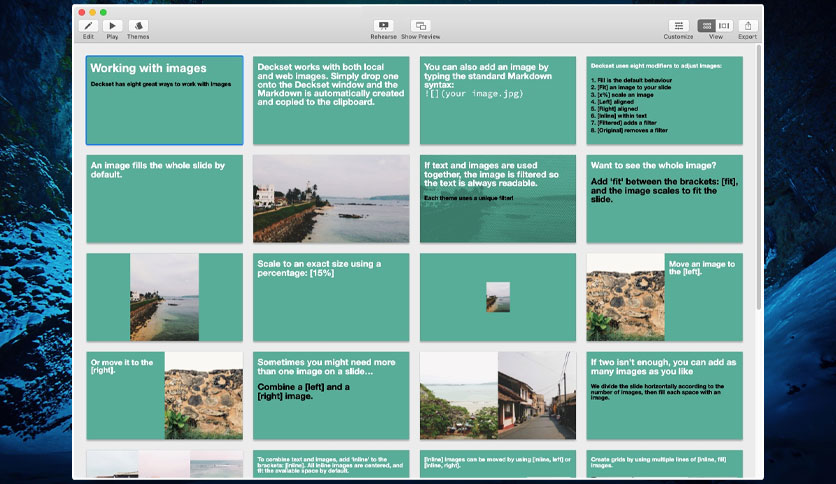Select the full coastal photo slide
Viewport: 836px width, 484px height.
tap(331, 199)
